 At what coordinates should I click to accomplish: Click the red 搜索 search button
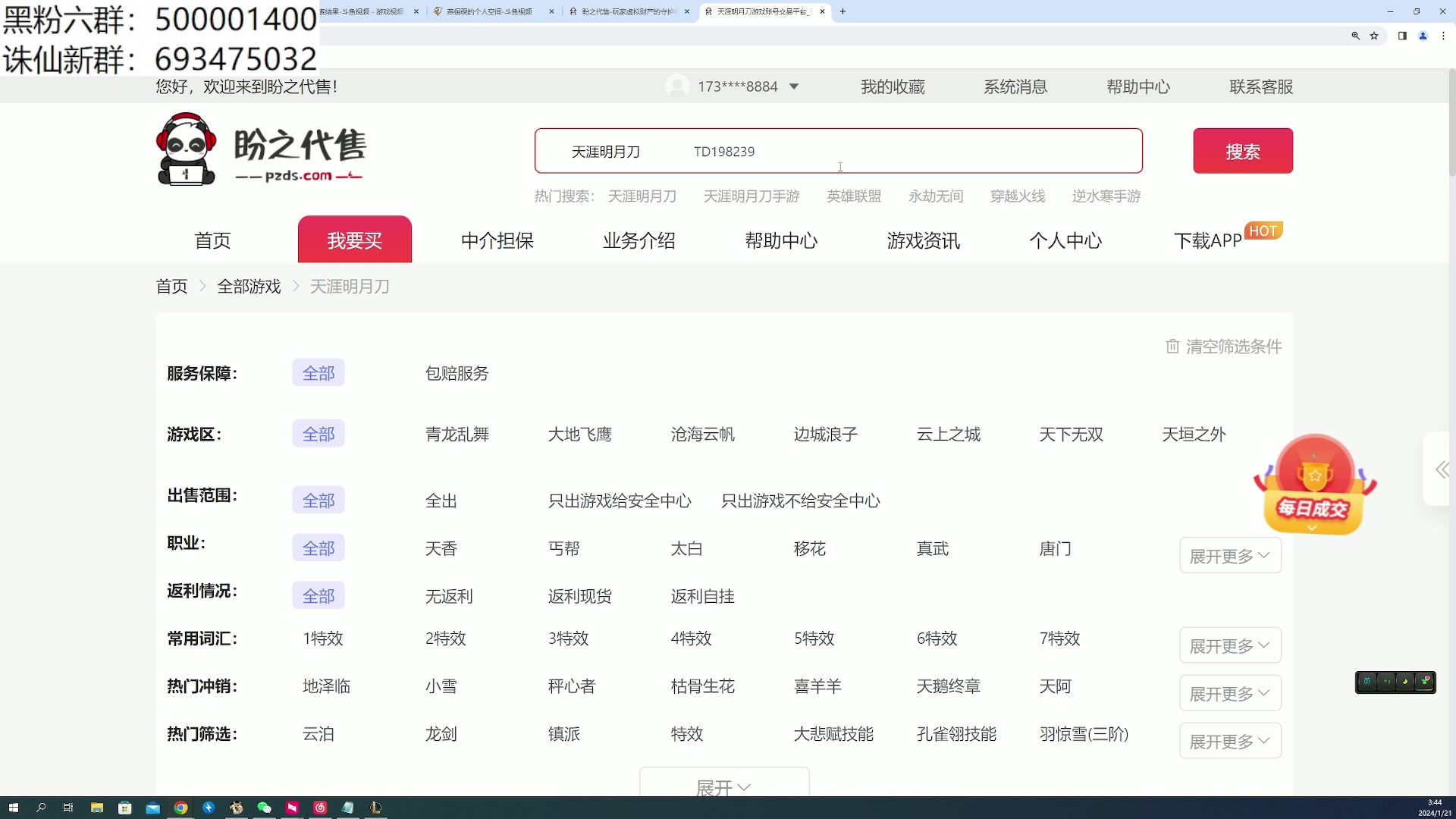point(1243,151)
